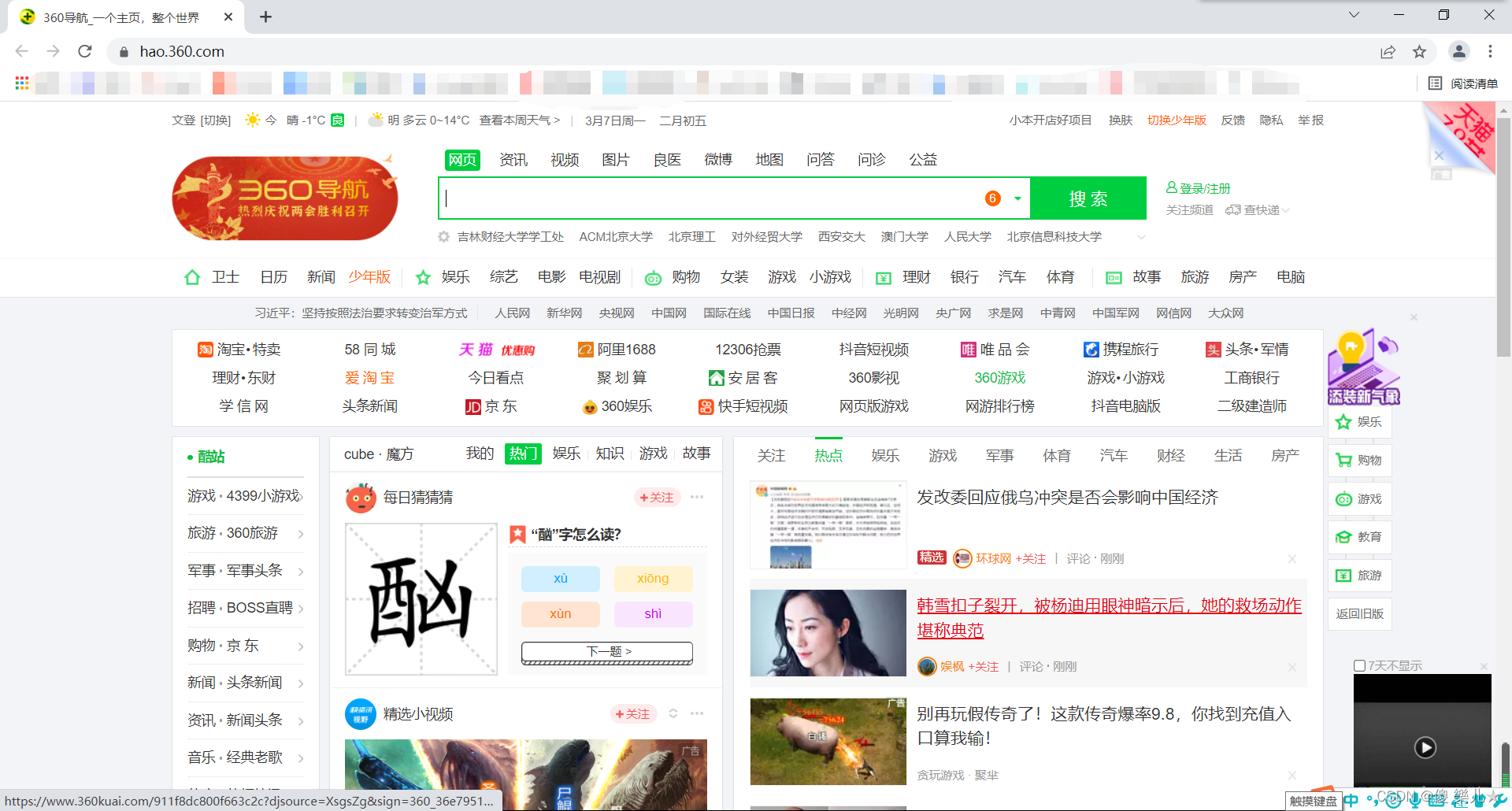Open the apps grid in bookmarks bar
The height and width of the screenshot is (811, 1512).
22,83
